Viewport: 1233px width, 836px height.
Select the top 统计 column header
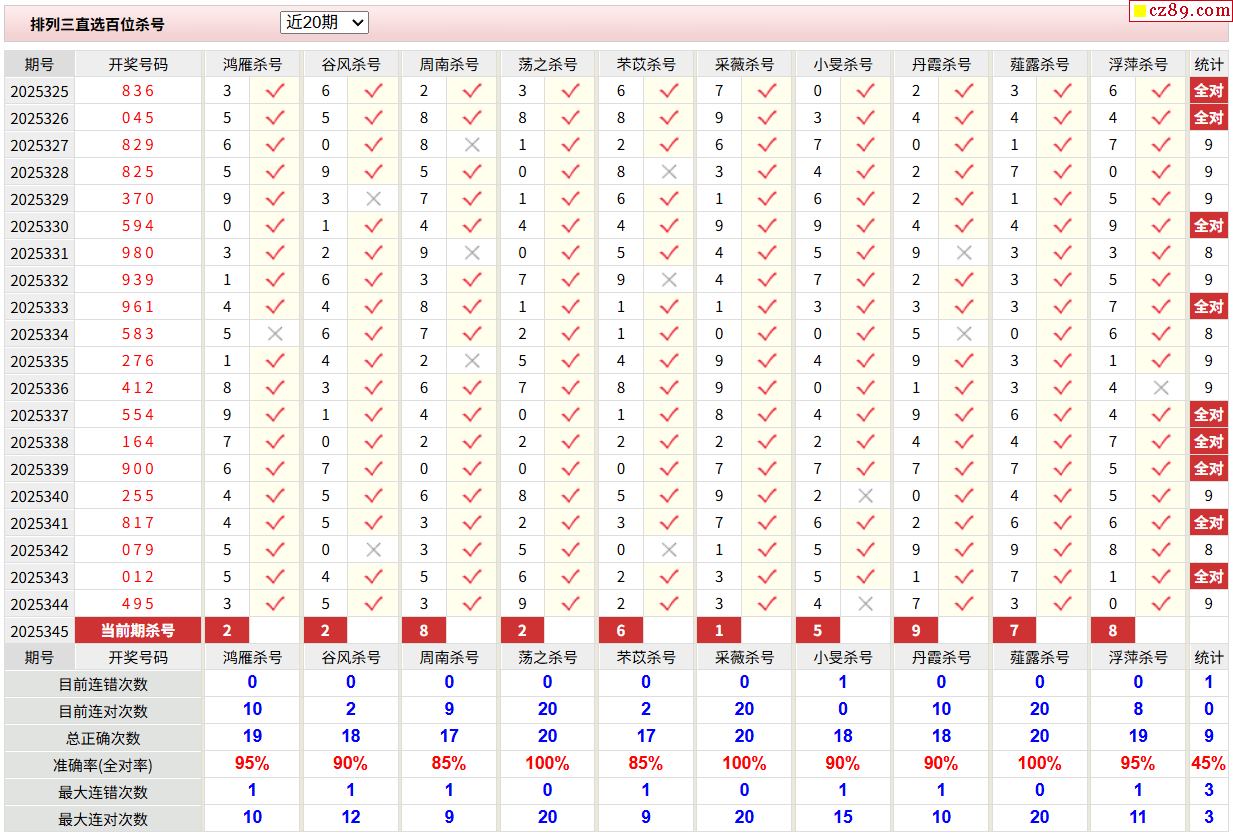tap(1209, 64)
